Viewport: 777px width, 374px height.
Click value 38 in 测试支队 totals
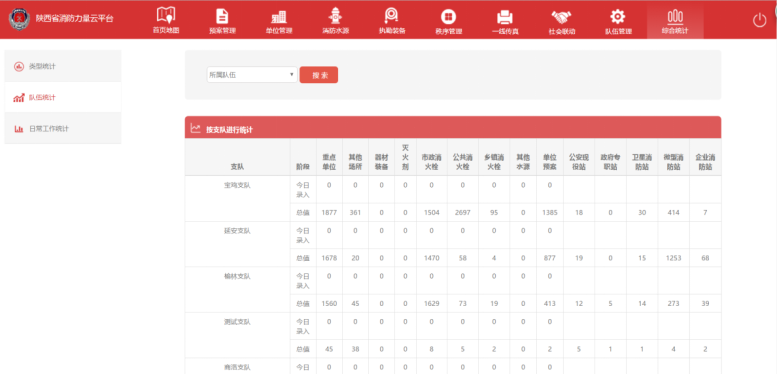(355, 349)
